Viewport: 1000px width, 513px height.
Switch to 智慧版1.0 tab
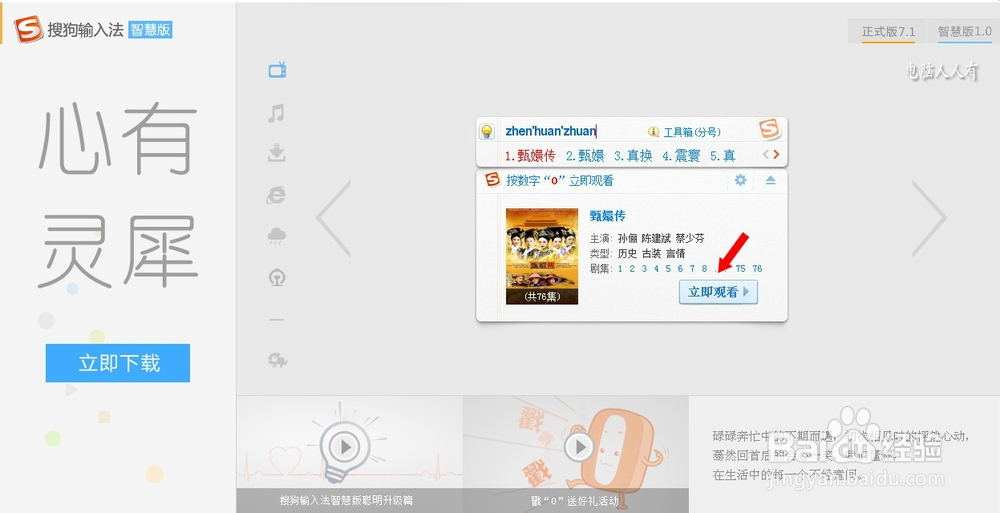click(x=964, y=31)
